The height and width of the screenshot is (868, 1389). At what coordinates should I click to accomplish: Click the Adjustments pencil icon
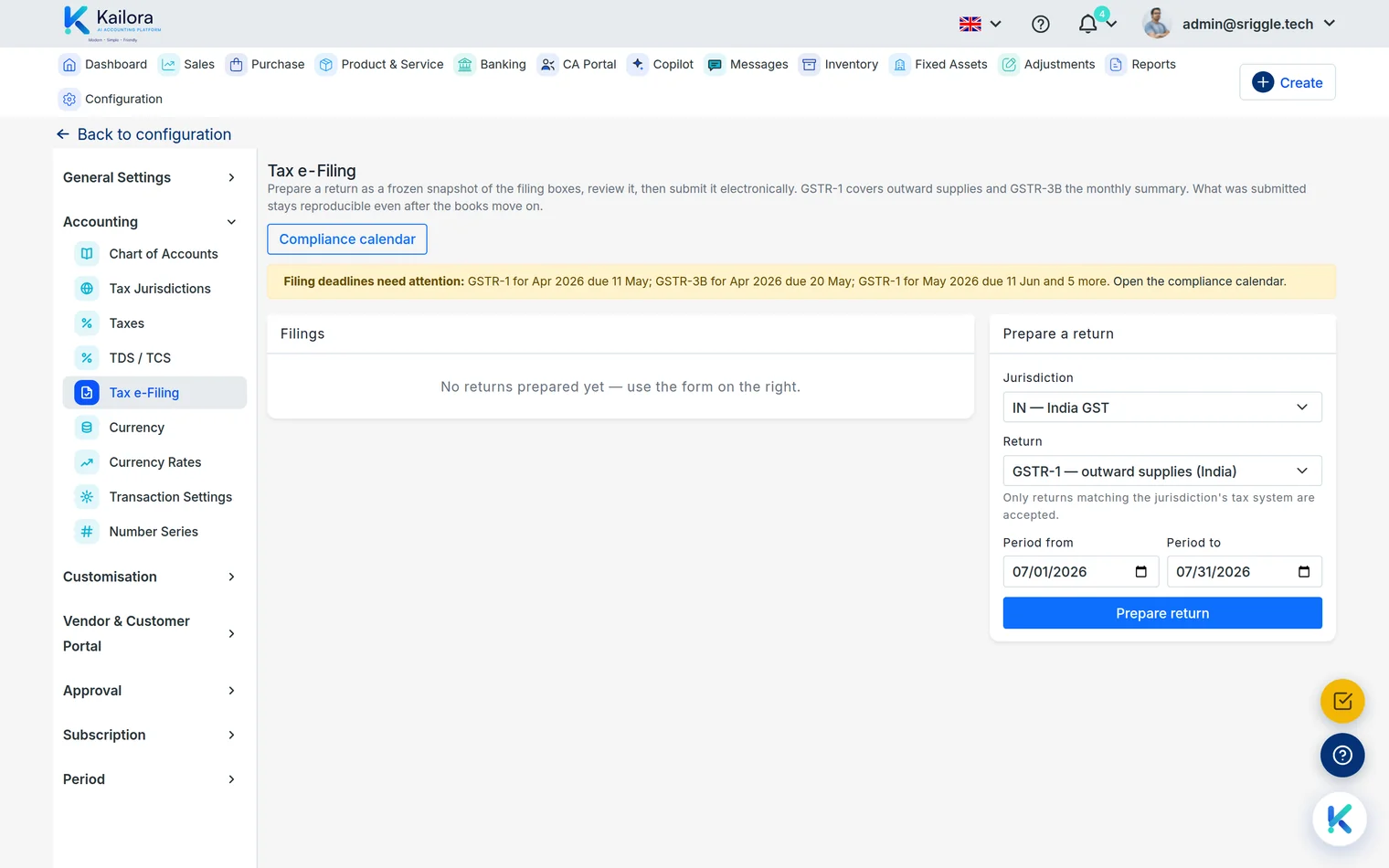coord(1009,64)
